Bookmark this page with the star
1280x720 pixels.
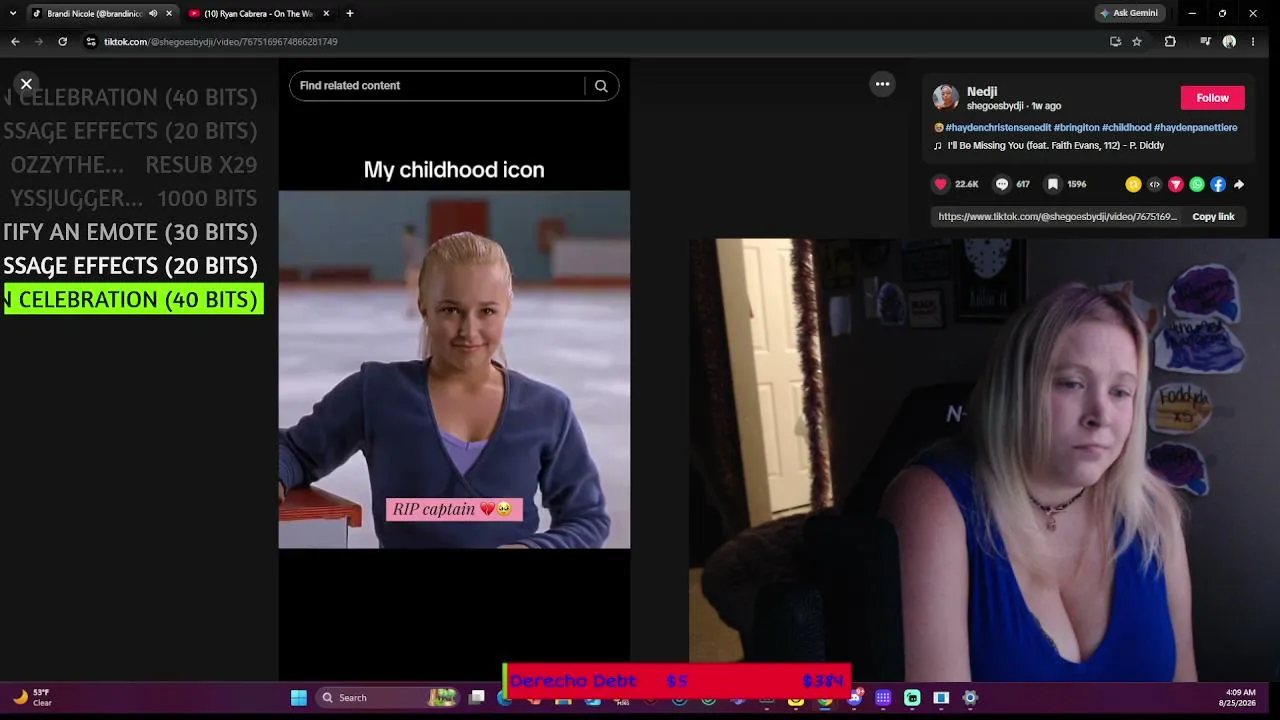(1137, 42)
